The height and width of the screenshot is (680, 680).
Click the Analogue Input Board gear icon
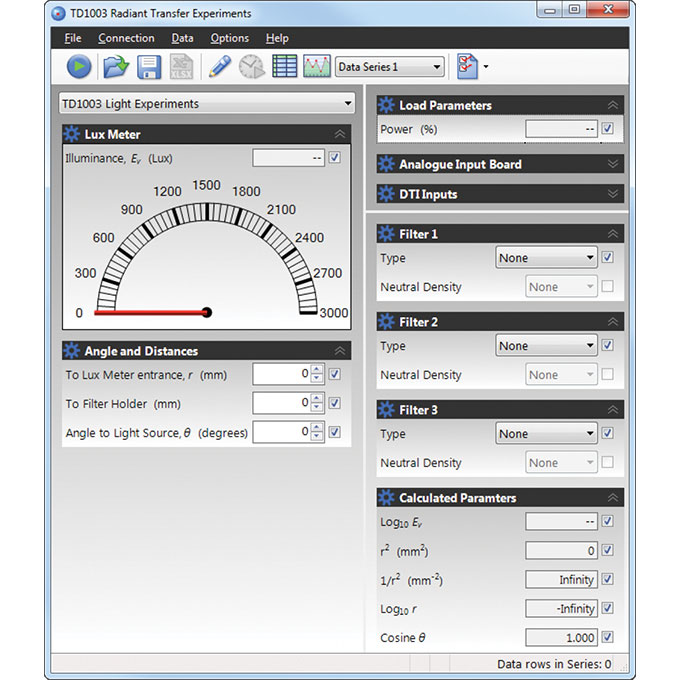(x=386, y=164)
